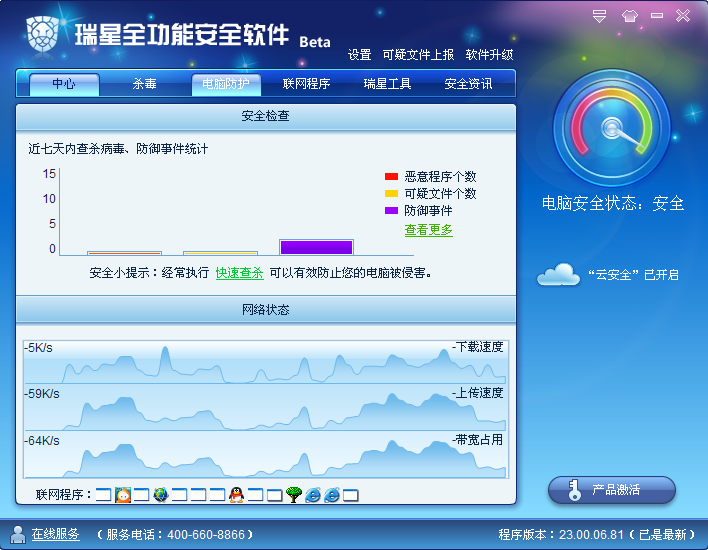This screenshot has height=550, width=708.
Task: Click the purple defense events bar
Action: (x=316, y=247)
